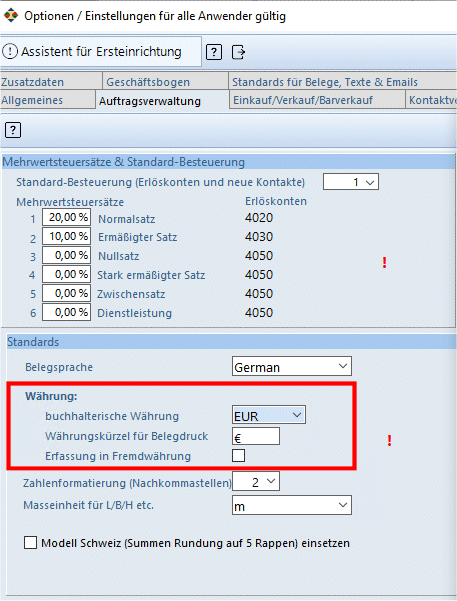Open help icon below Allgemeines tab
The width and height of the screenshot is (457, 601).
13,130
